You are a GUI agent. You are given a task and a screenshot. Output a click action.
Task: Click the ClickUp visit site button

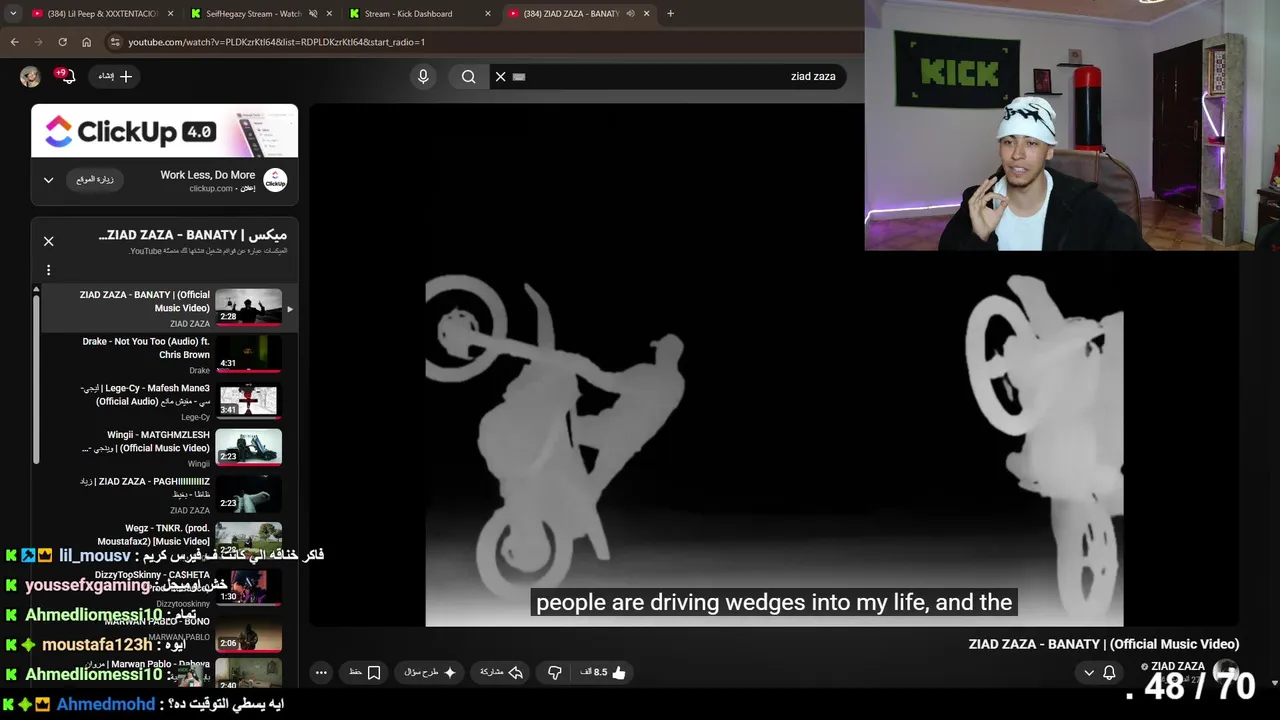[95, 180]
